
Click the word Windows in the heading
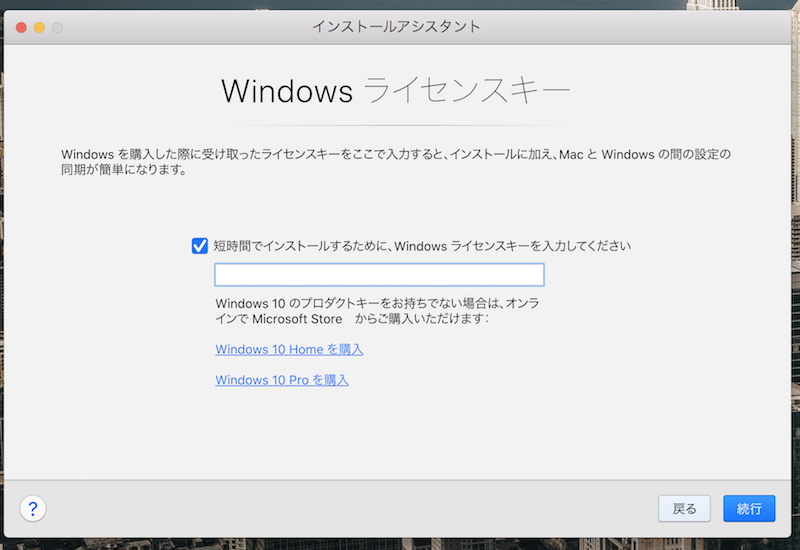[x=287, y=91]
